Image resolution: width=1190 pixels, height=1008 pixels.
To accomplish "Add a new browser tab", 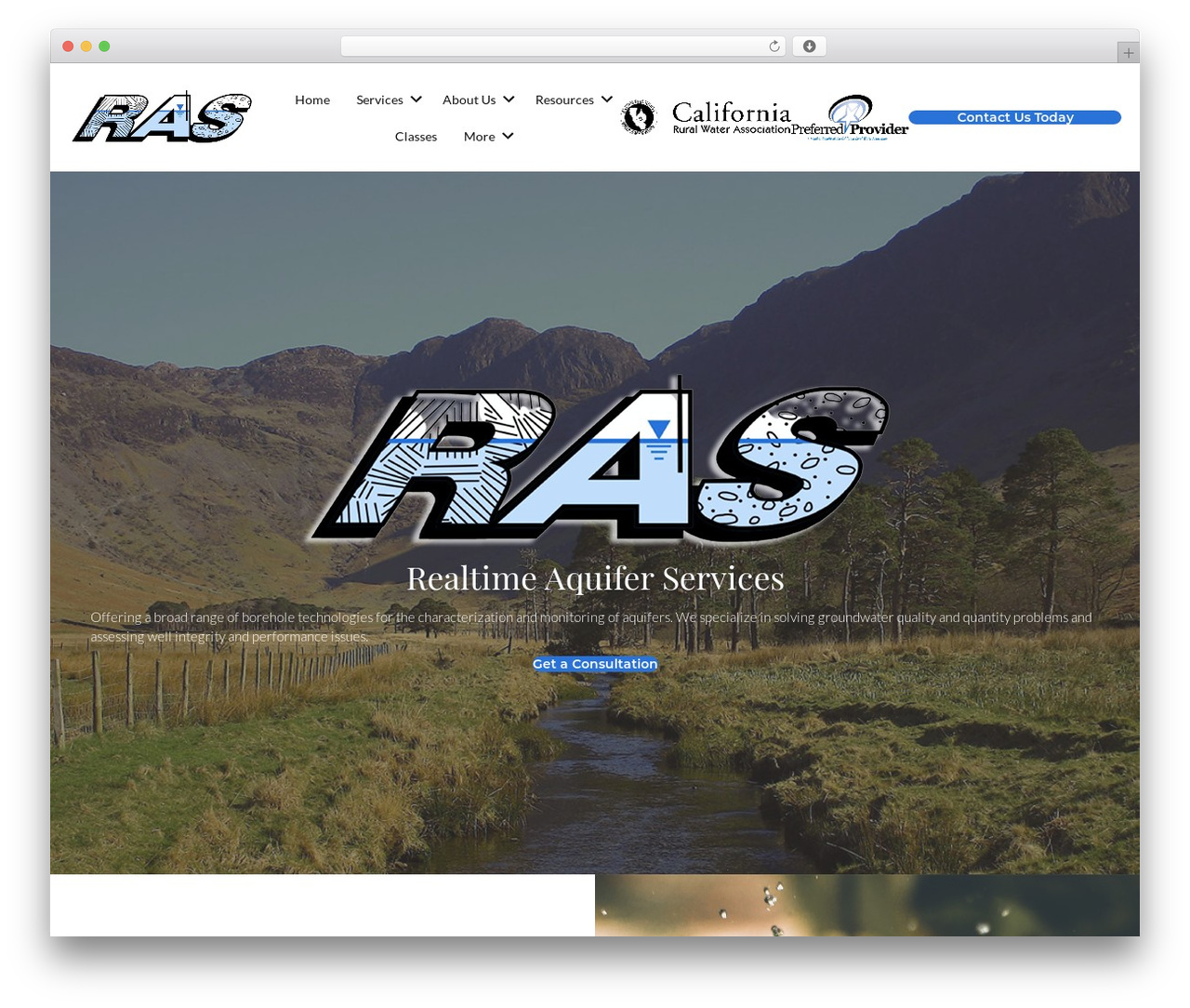I will (x=1128, y=53).
